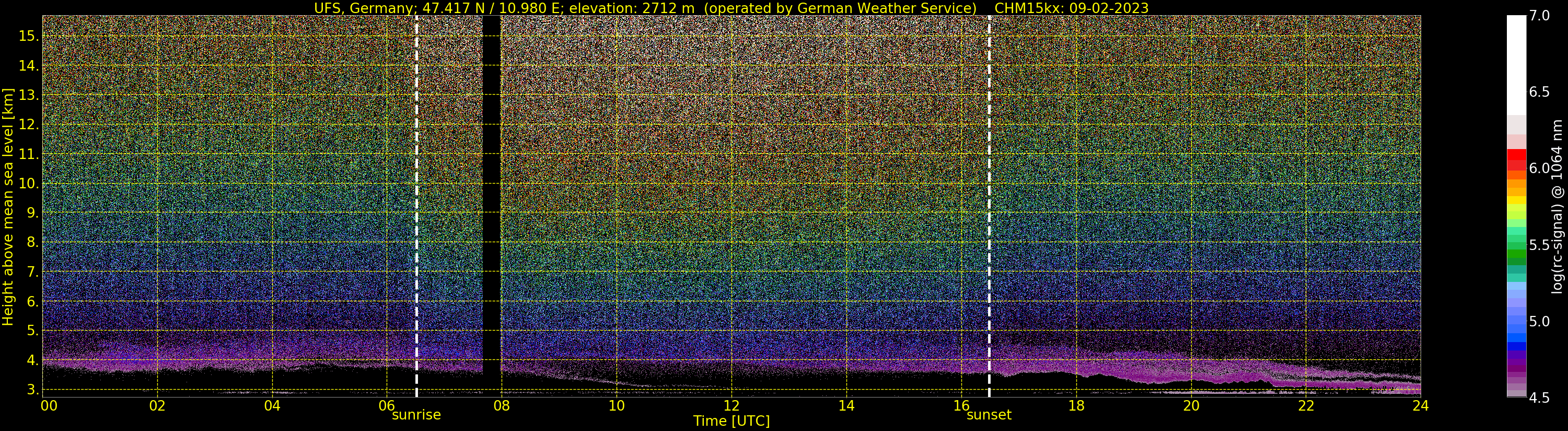The height and width of the screenshot is (431, 1568).
Task: Click the 'Height above mean sea level [km]' axis label
Action: (x=8, y=207)
